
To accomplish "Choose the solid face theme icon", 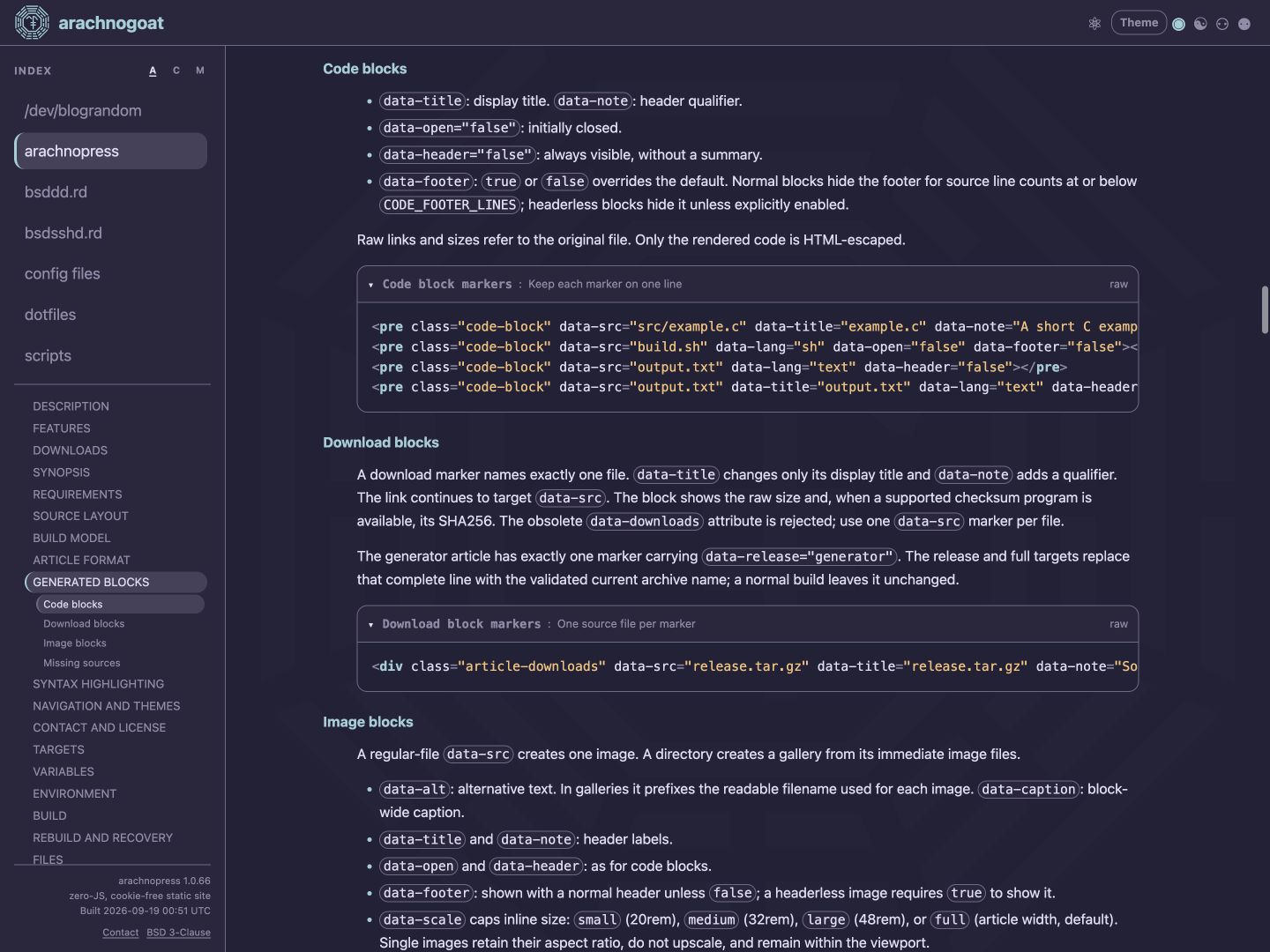I will (1244, 24).
